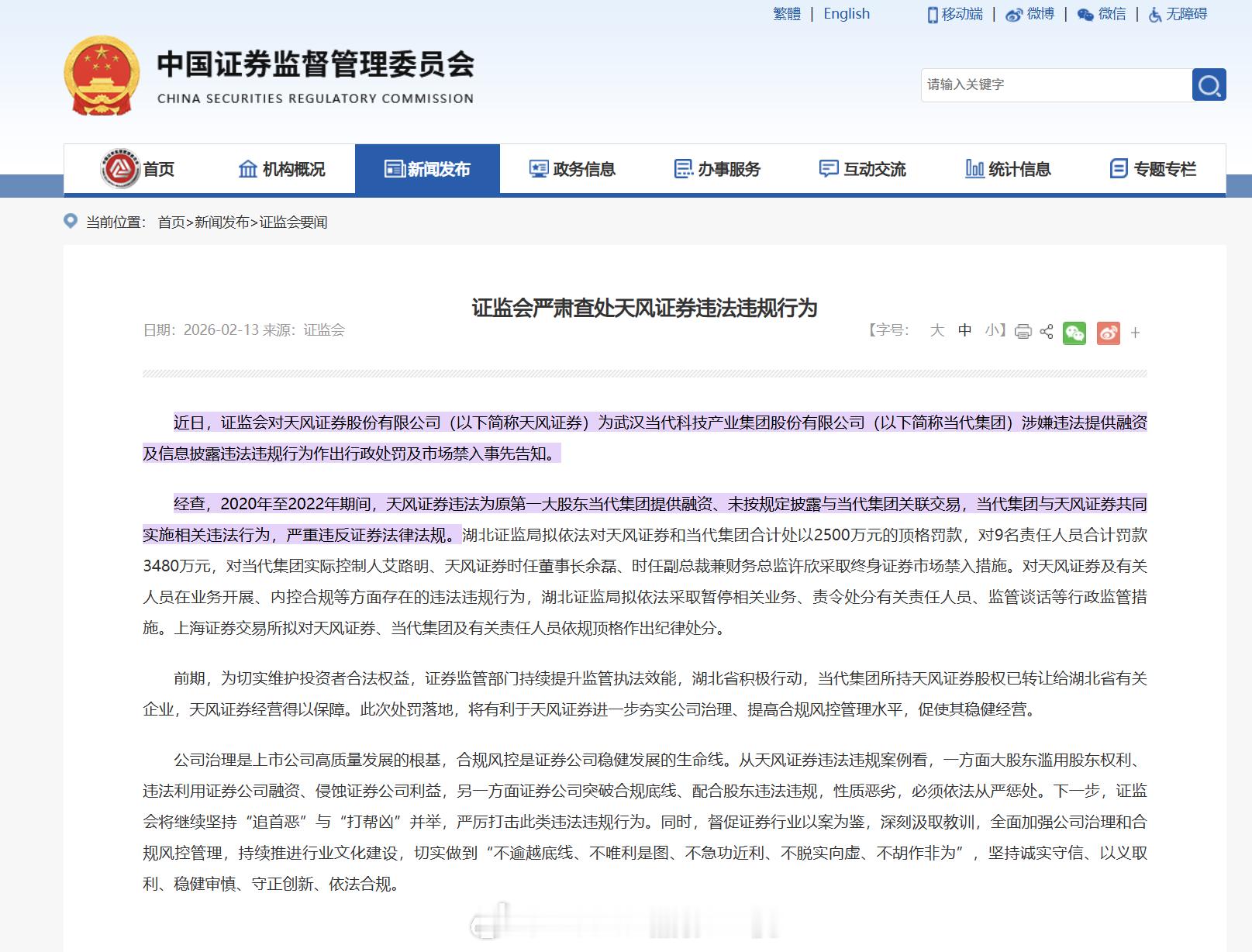
Task: Open the 微博 link in top bar
Action: [x=1040, y=14]
